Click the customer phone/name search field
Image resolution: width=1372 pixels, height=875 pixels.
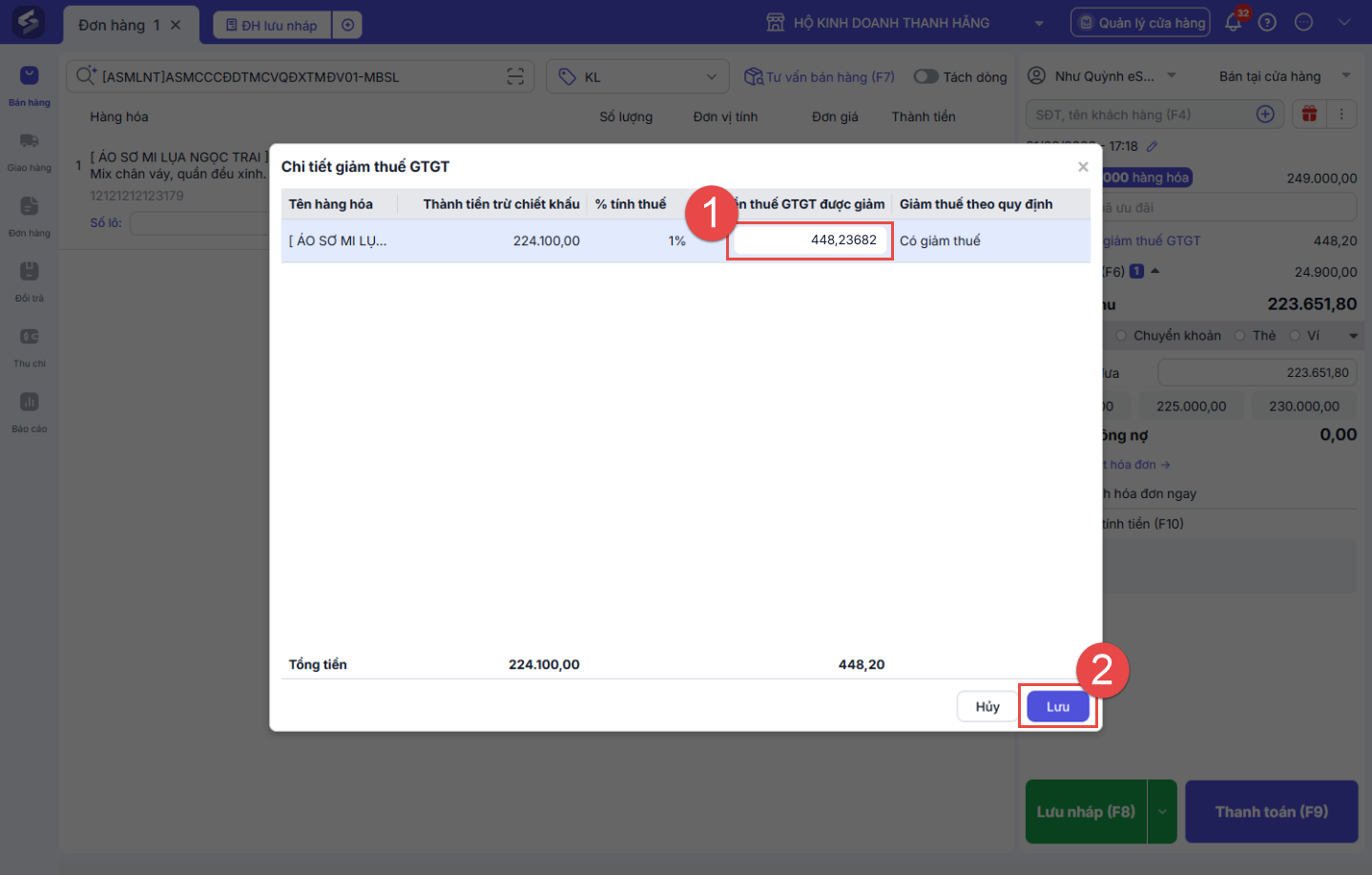[1154, 115]
